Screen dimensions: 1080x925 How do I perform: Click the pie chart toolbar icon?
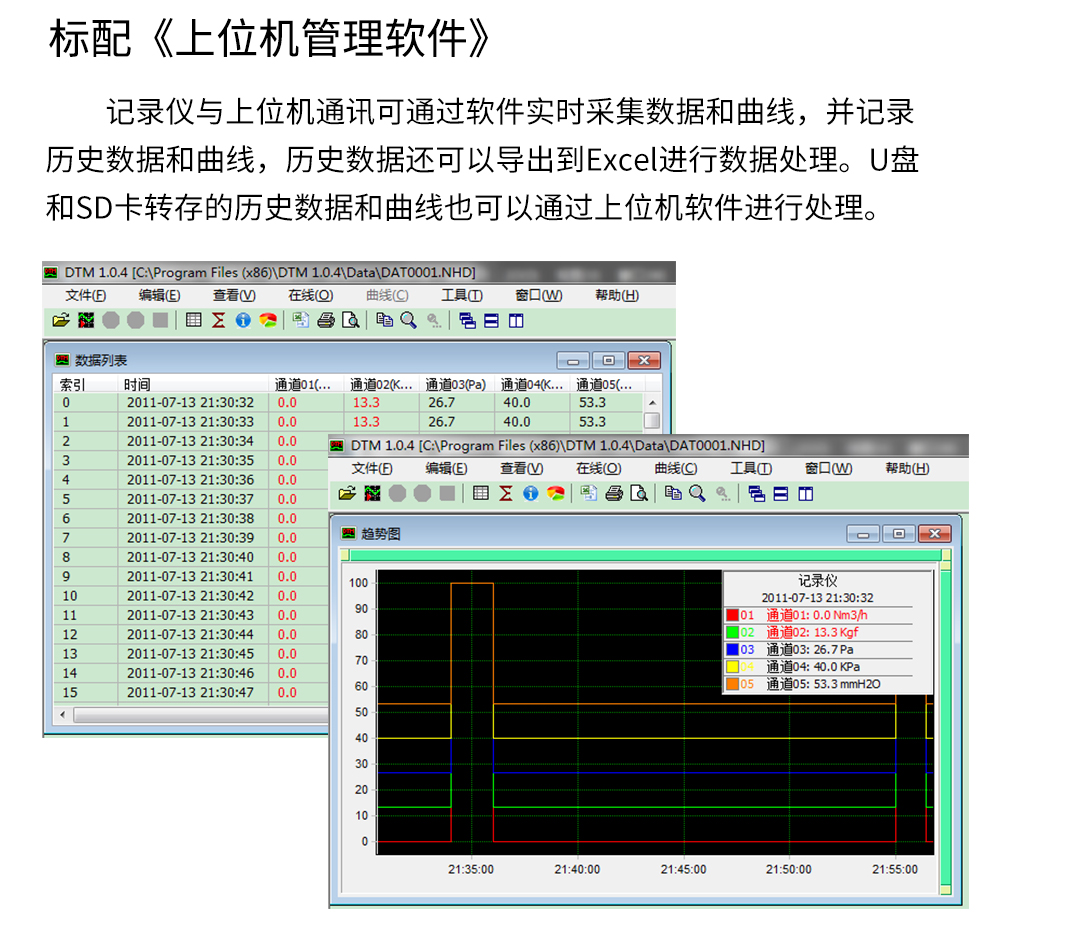pos(555,493)
